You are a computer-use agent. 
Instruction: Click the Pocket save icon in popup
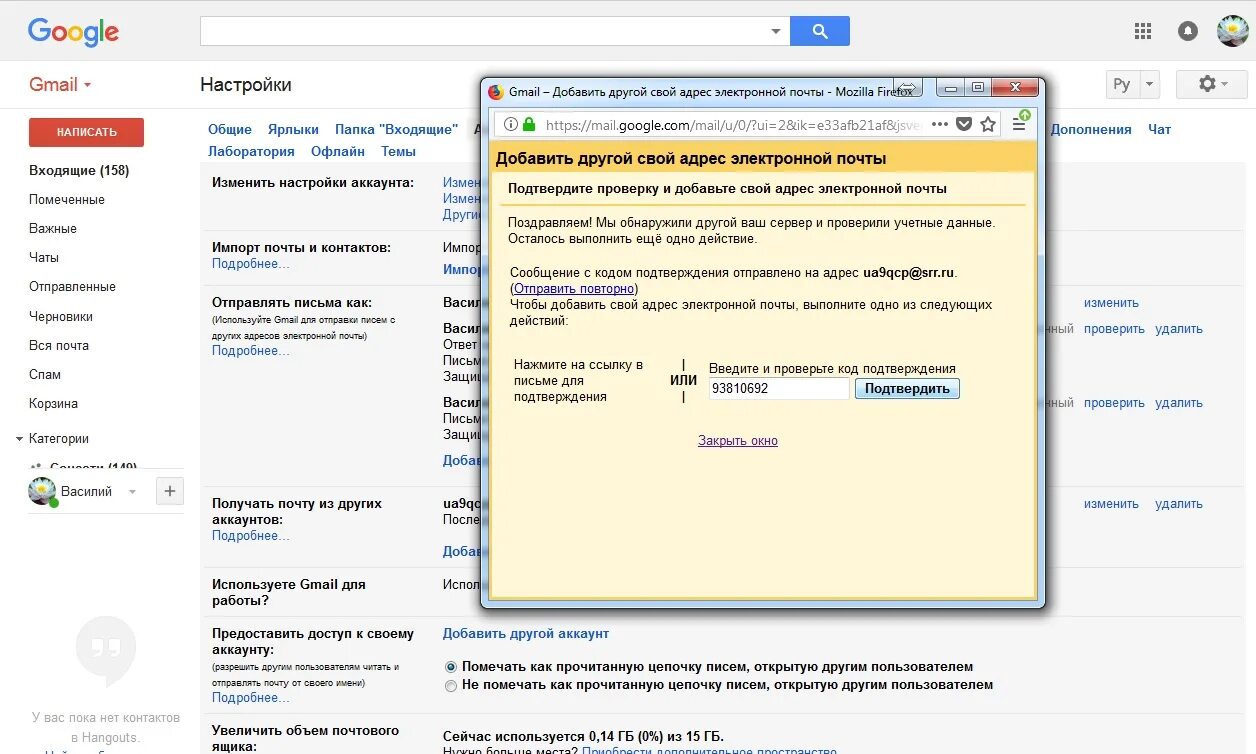(964, 125)
